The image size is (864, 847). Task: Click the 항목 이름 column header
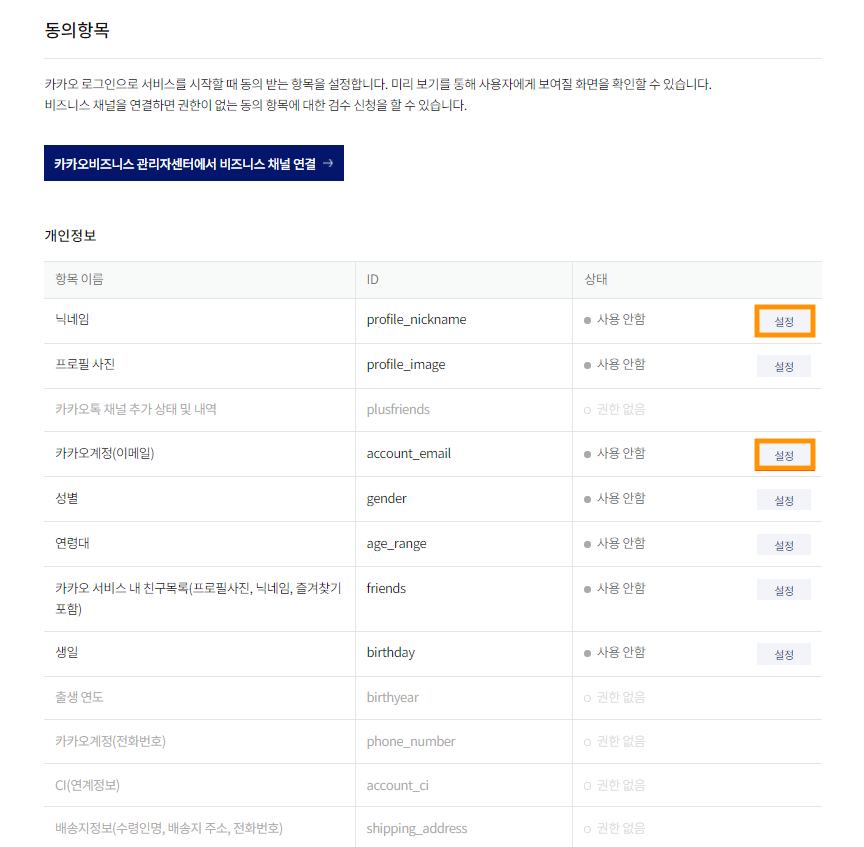79,279
